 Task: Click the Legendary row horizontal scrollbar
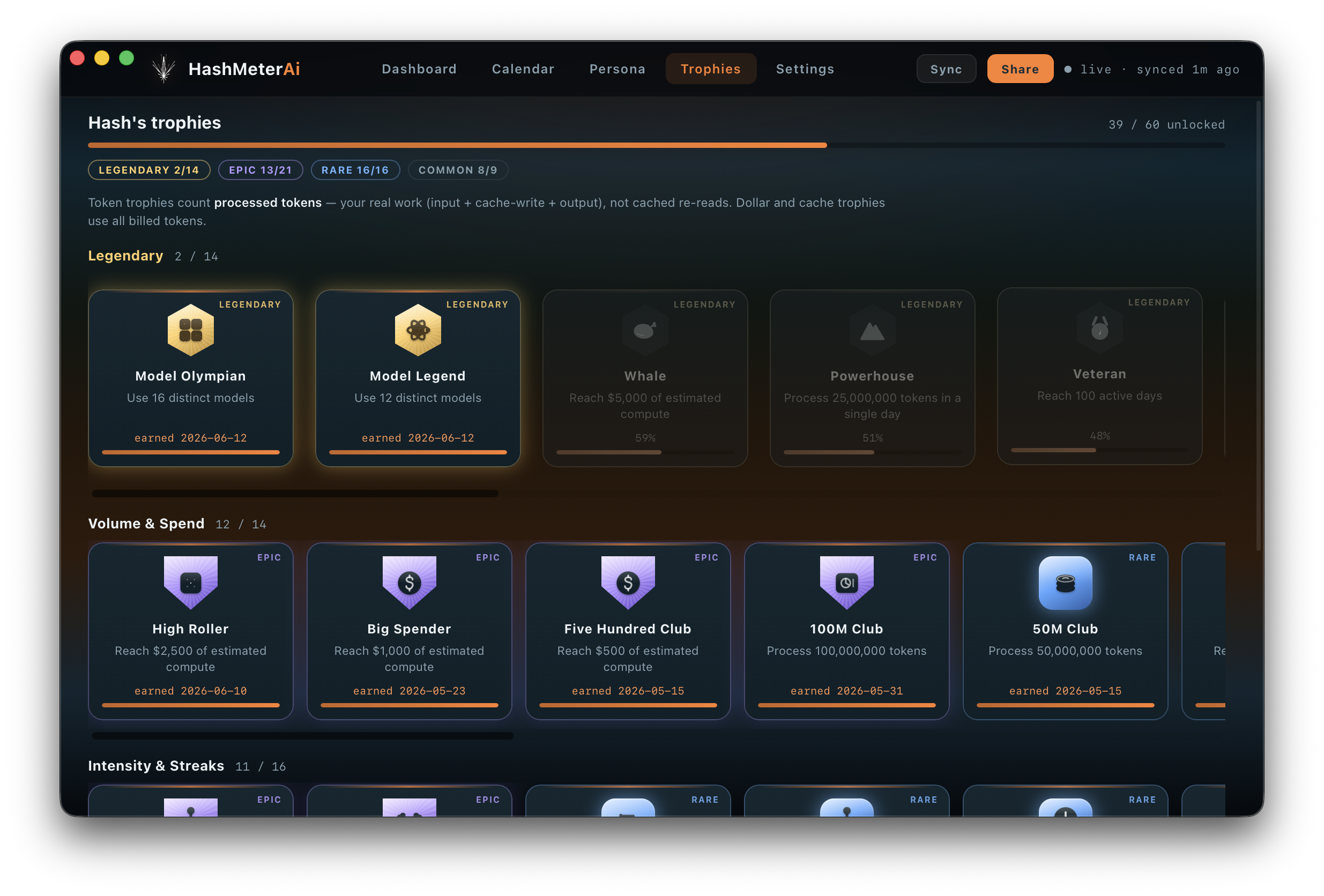[295, 494]
